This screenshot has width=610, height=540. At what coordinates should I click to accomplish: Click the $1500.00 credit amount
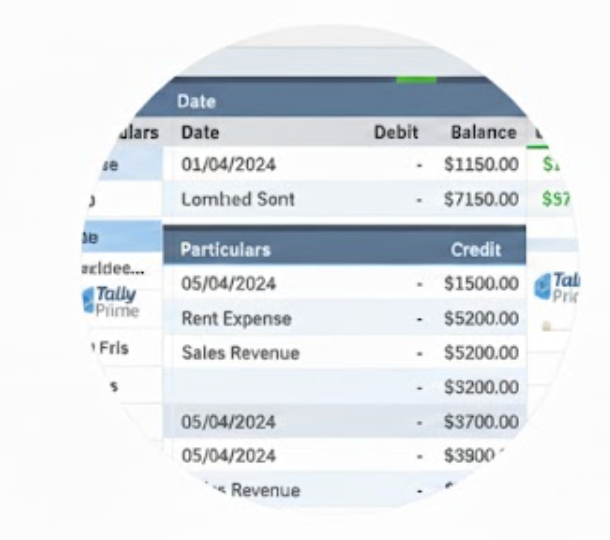482,284
